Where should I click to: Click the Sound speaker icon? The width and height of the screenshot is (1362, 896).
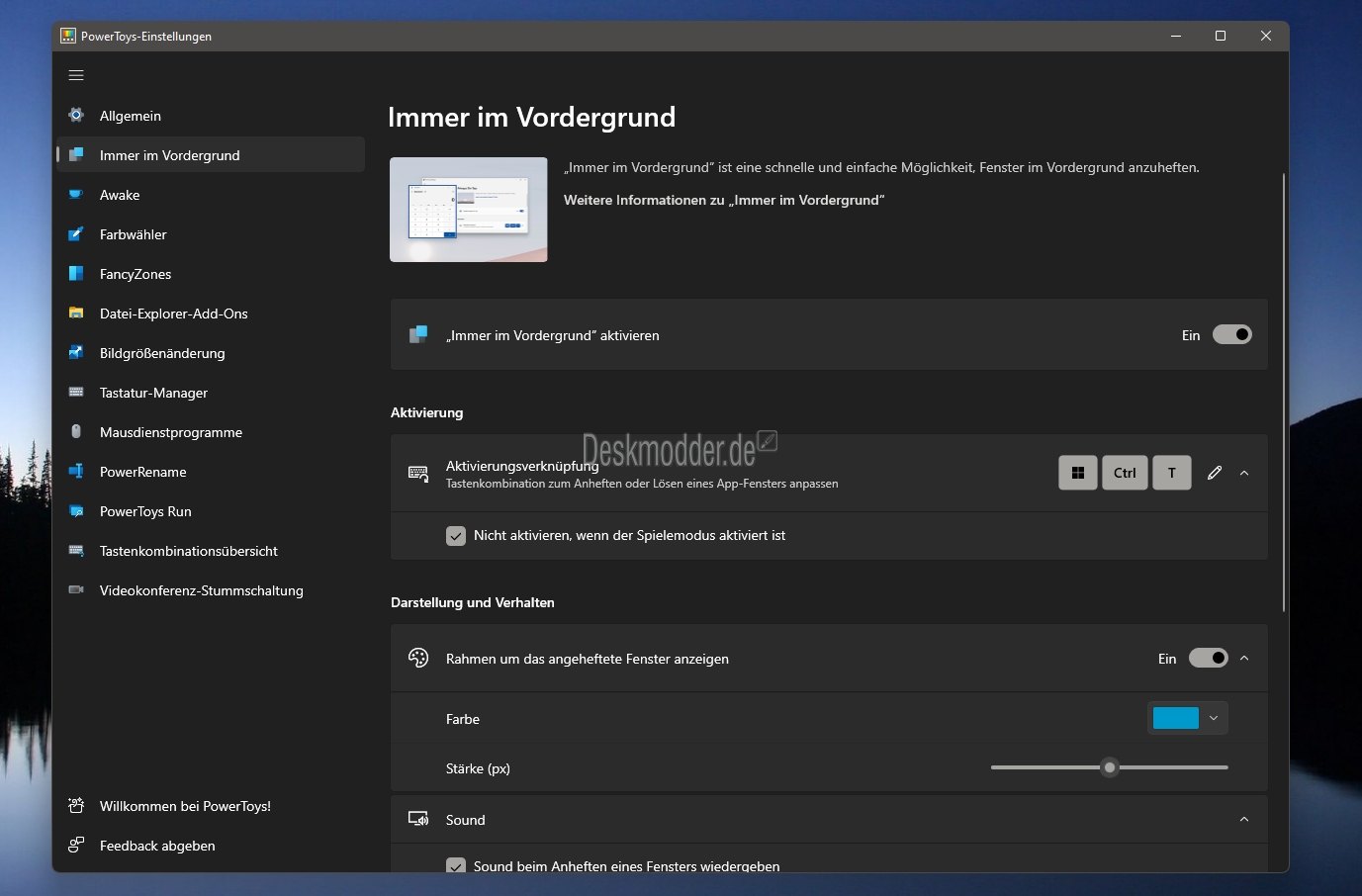418,819
